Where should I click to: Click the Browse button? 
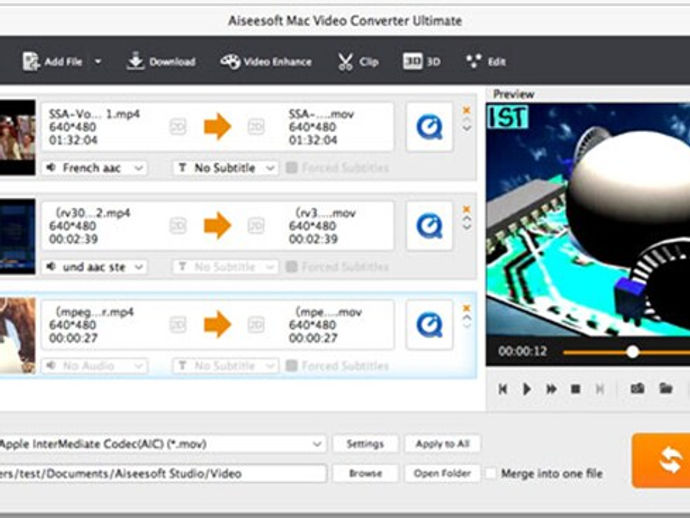pos(365,474)
